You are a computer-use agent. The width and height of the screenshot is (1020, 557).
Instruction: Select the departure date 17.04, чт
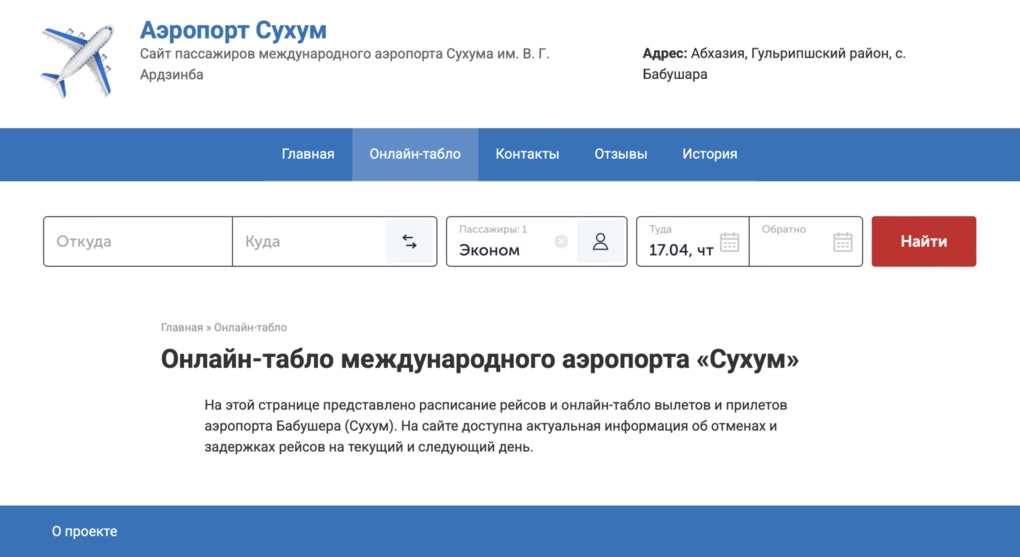tap(681, 249)
